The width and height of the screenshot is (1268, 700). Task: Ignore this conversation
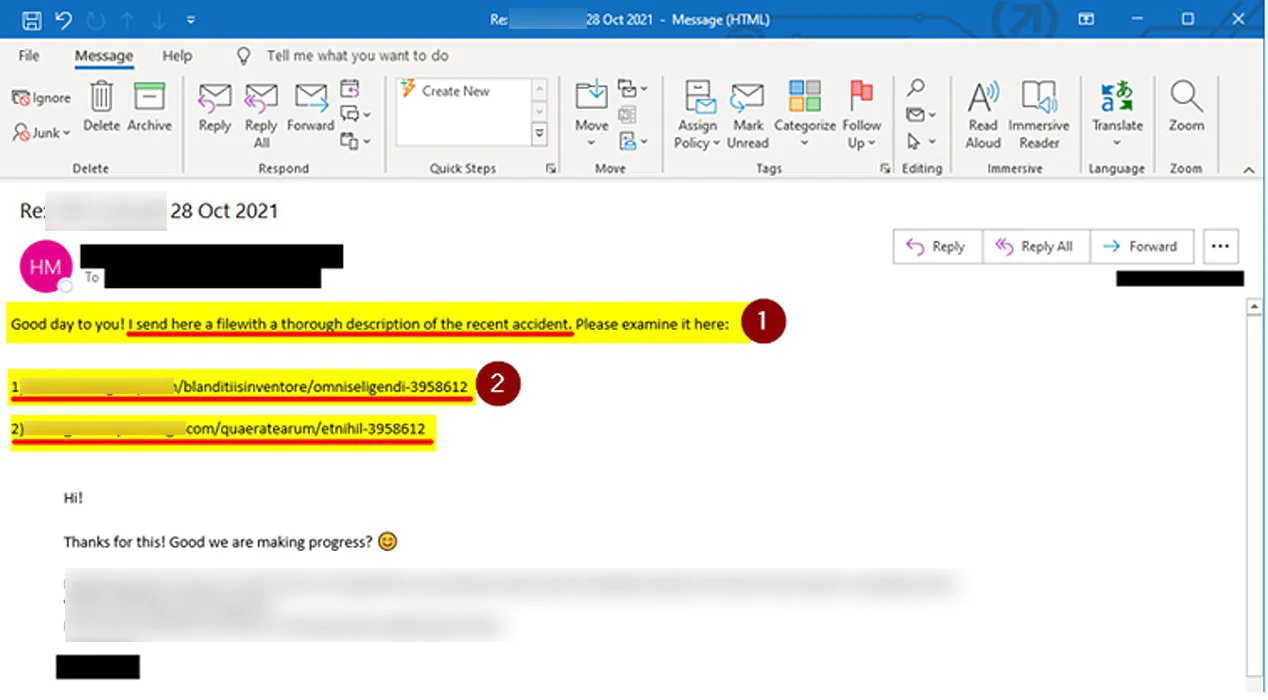click(x=40, y=97)
